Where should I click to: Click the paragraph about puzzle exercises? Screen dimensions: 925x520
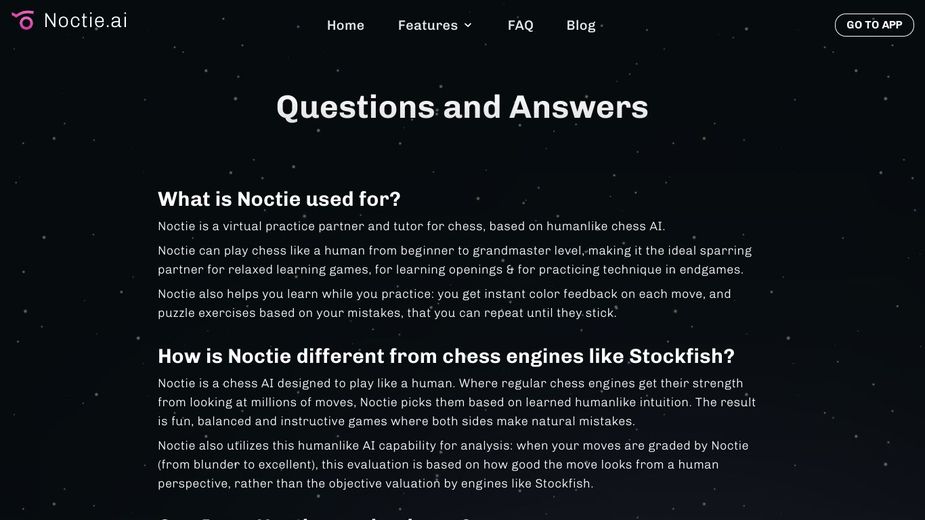444,303
